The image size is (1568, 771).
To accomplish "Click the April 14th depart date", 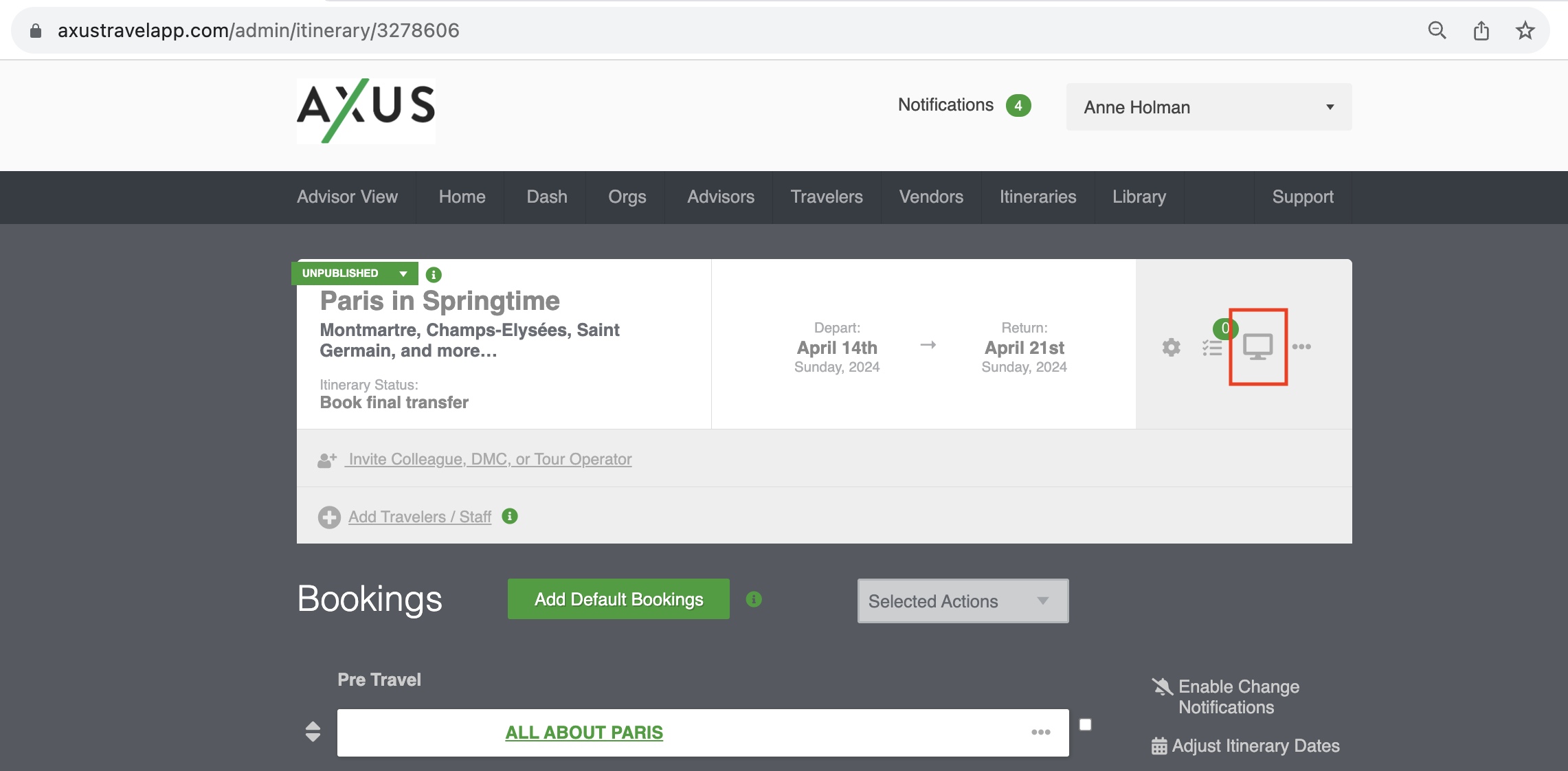I will pos(837,348).
